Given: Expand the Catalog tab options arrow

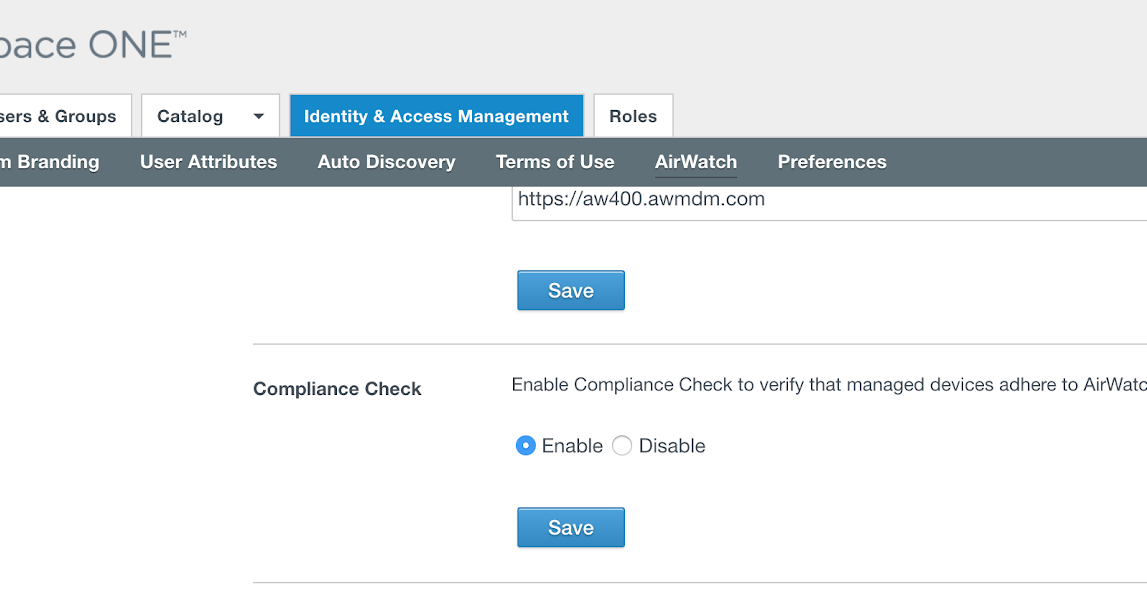Looking at the screenshot, I should 257,115.
